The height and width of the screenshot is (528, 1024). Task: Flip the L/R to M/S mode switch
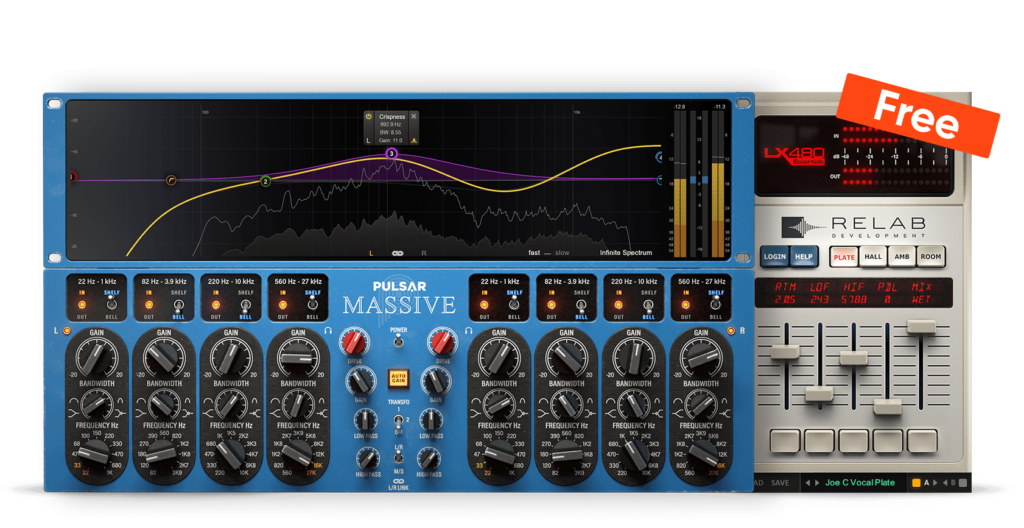(x=398, y=459)
